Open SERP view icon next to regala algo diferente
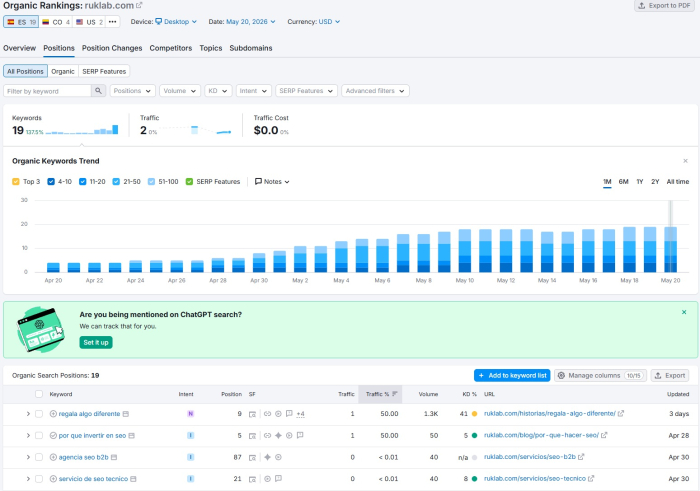This screenshot has height=491, width=700. coord(126,414)
